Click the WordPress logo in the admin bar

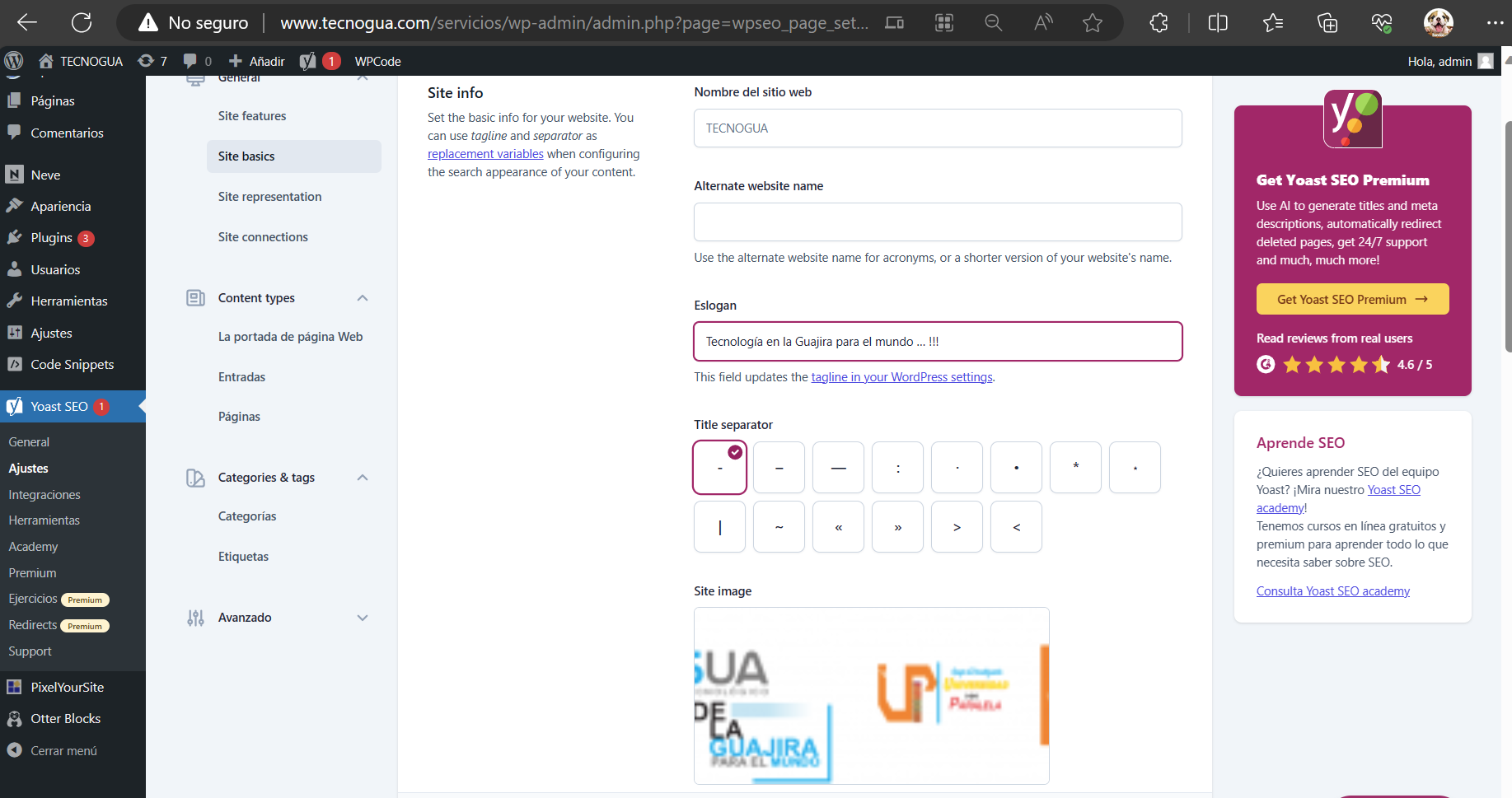point(14,61)
